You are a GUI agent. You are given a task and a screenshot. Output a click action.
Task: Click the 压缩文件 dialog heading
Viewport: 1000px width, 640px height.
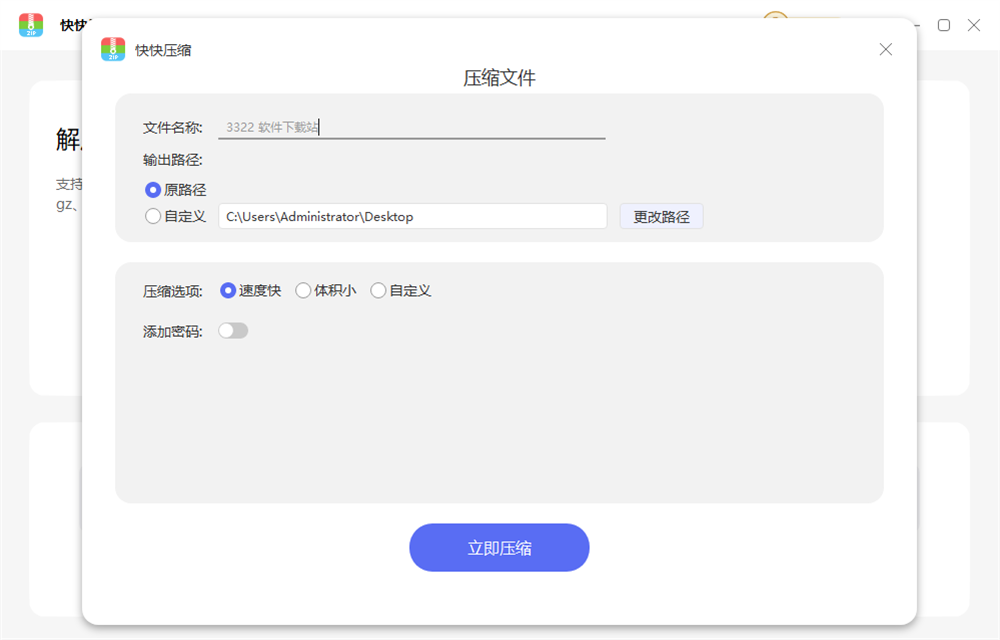(x=499, y=78)
